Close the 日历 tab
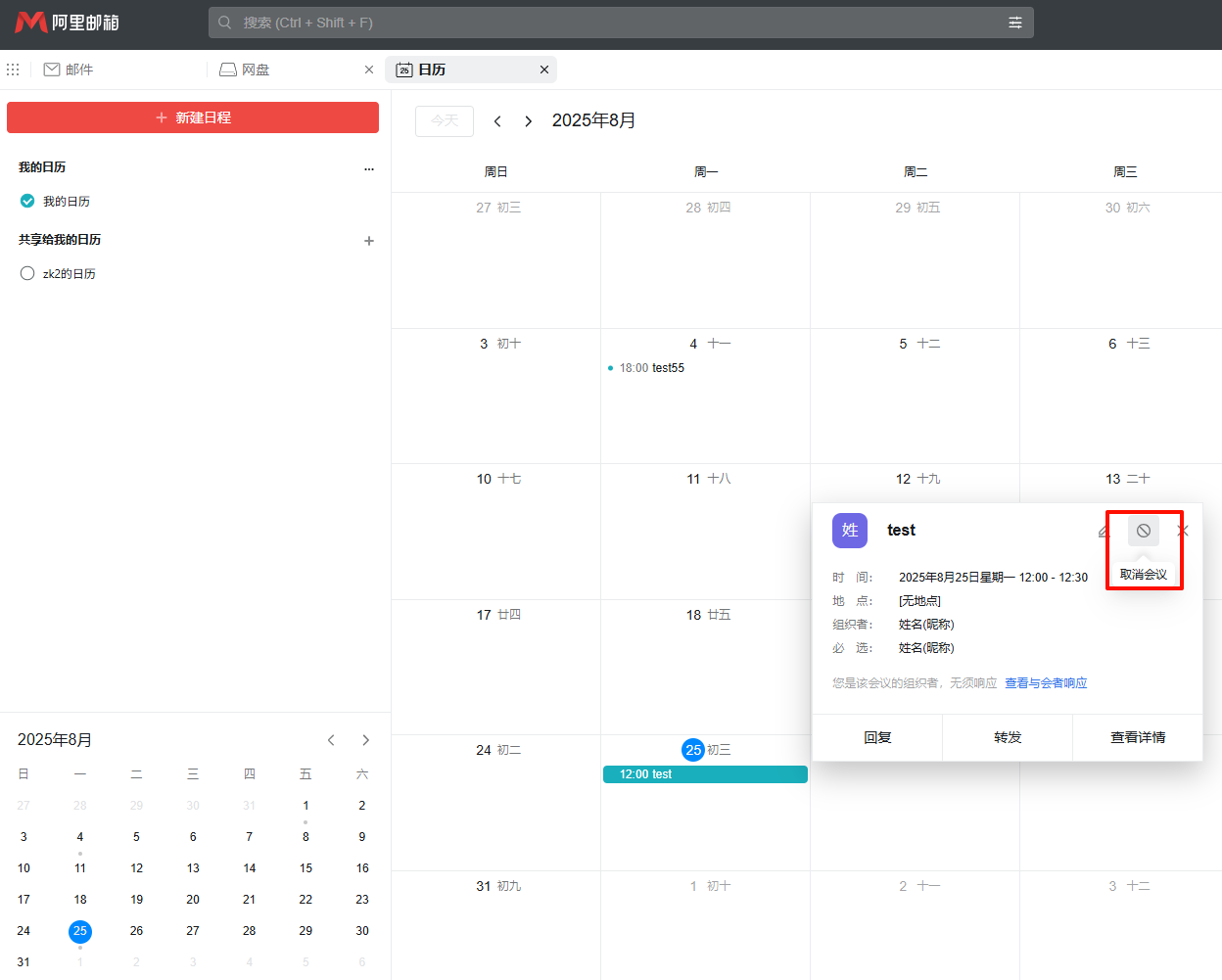This screenshot has height=980, width=1222. (x=544, y=70)
